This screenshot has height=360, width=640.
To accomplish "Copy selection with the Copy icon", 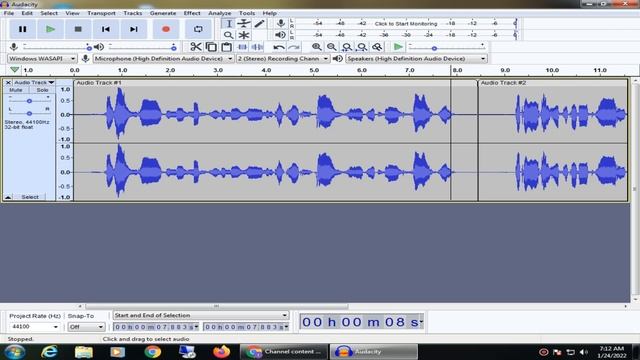I will point(211,47).
